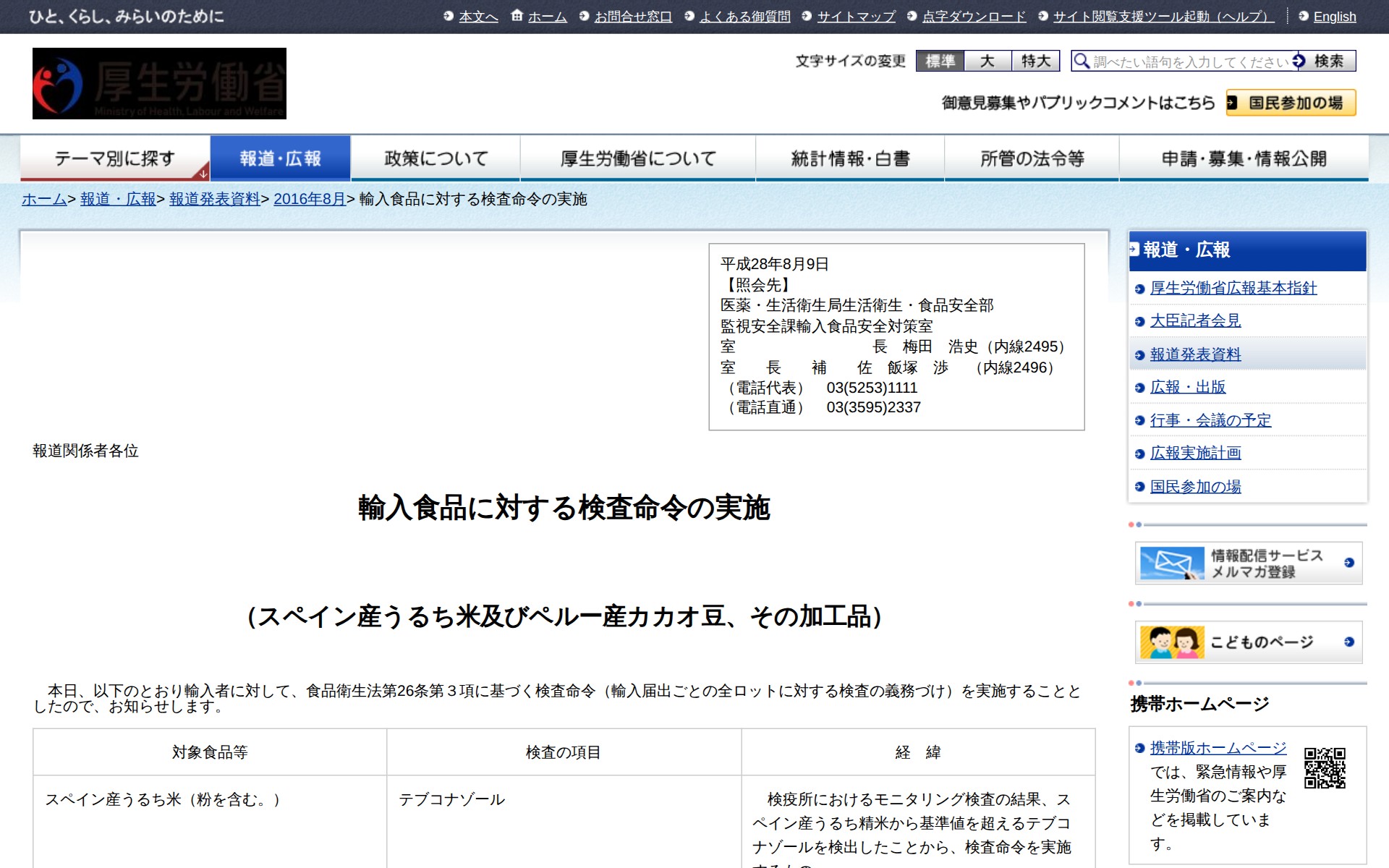
Task: Enable 特大 text size
Action: [x=1035, y=62]
